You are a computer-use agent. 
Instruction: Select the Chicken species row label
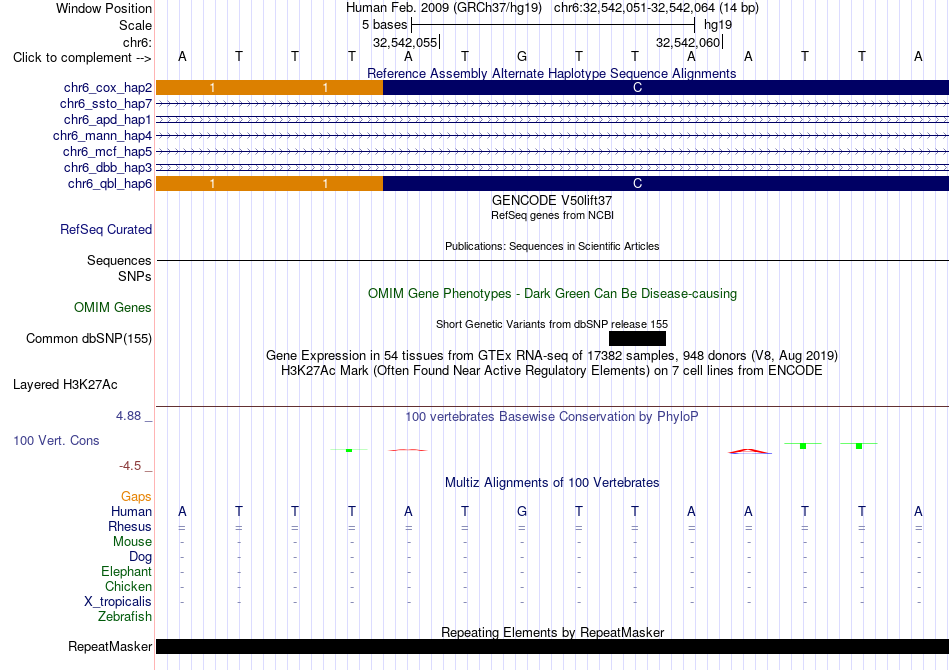coord(128,586)
